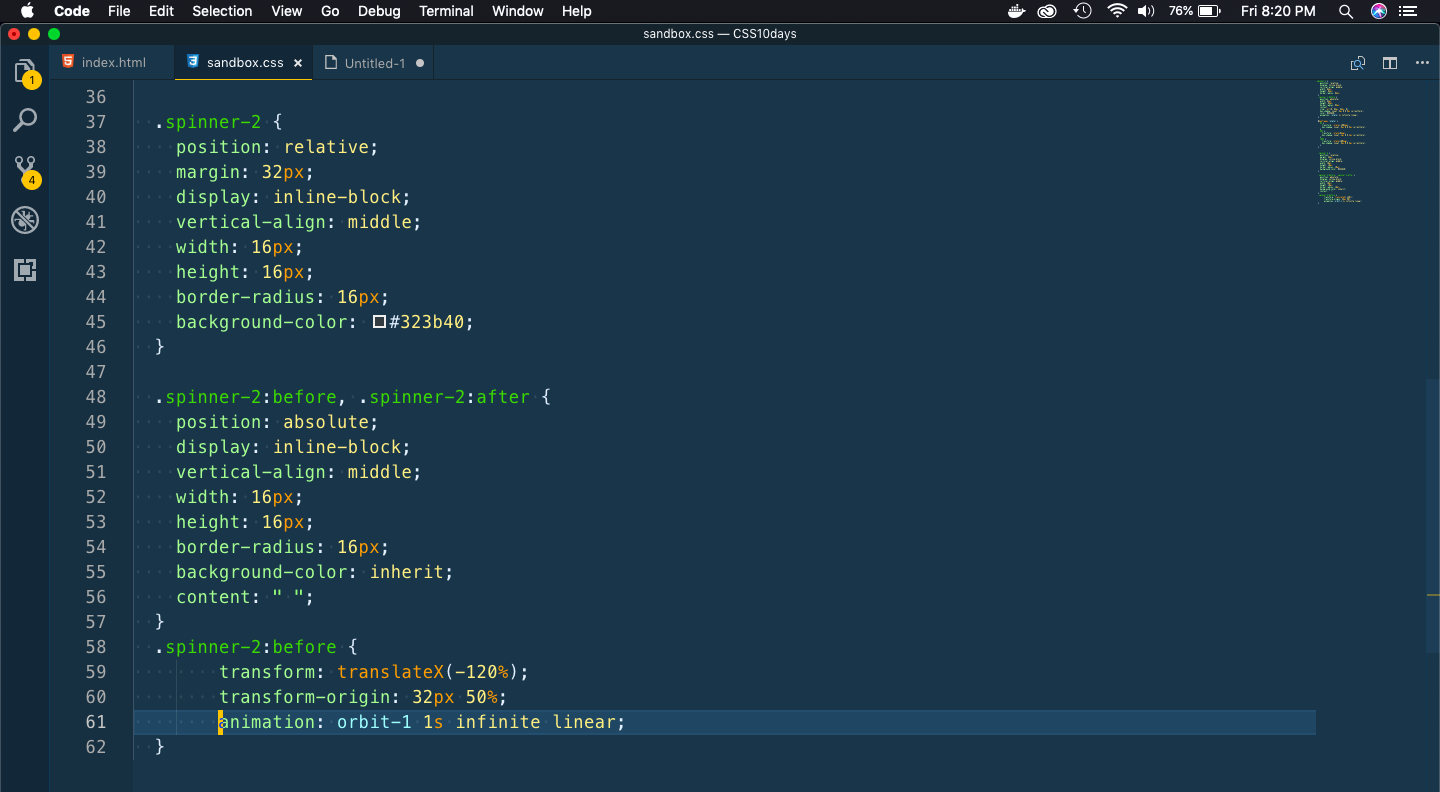The width and height of the screenshot is (1440, 792).
Task: Open the Go menu
Action: coord(330,11)
